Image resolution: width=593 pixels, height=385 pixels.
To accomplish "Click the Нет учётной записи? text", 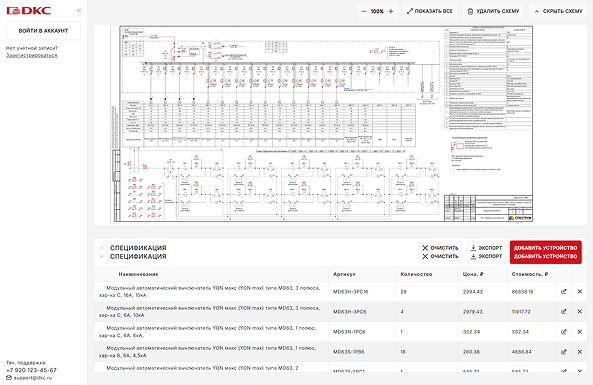I will click(32, 48).
